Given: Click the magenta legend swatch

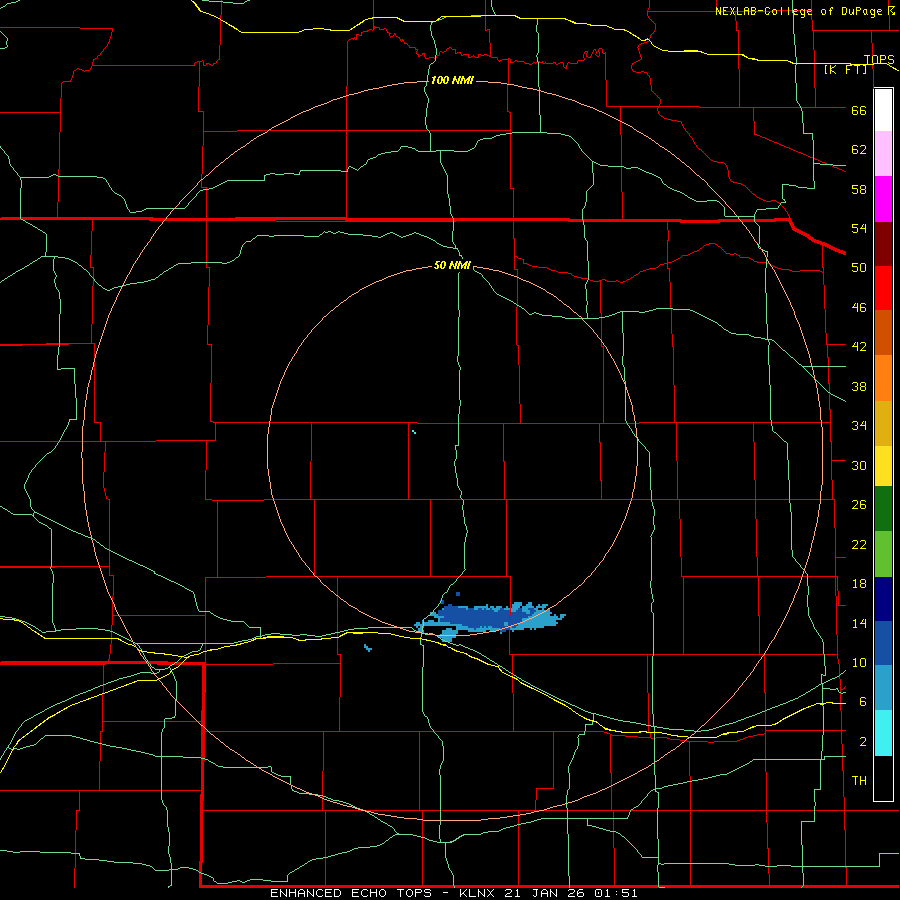Looking at the screenshot, I should point(883,199).
